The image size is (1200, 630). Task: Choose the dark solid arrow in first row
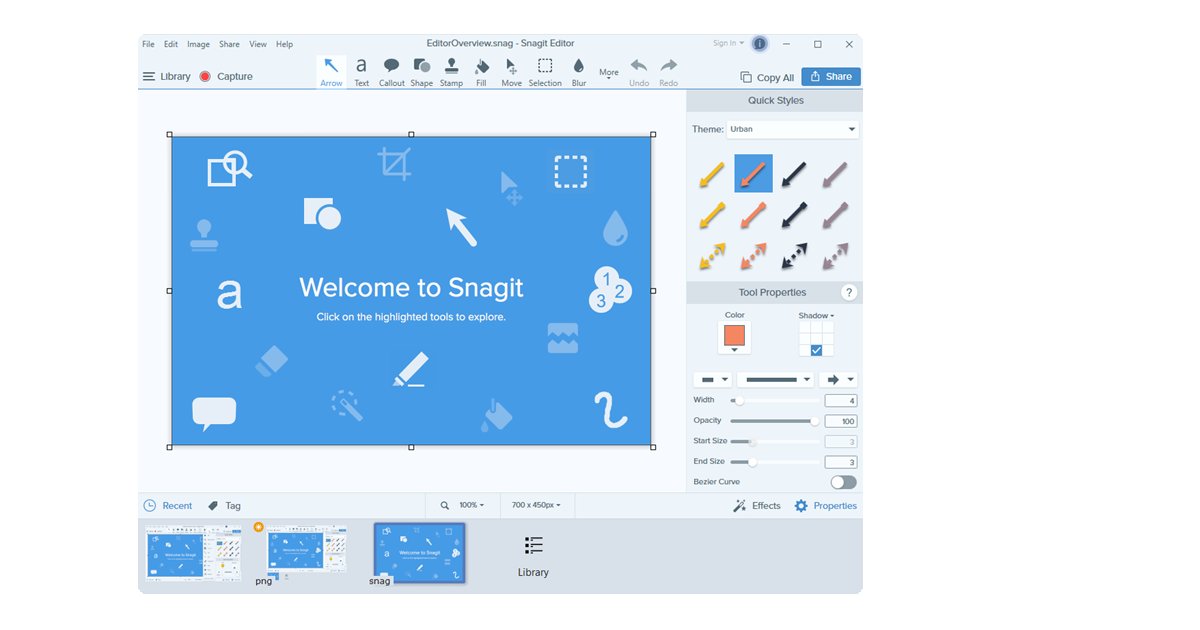pos(793,174)
